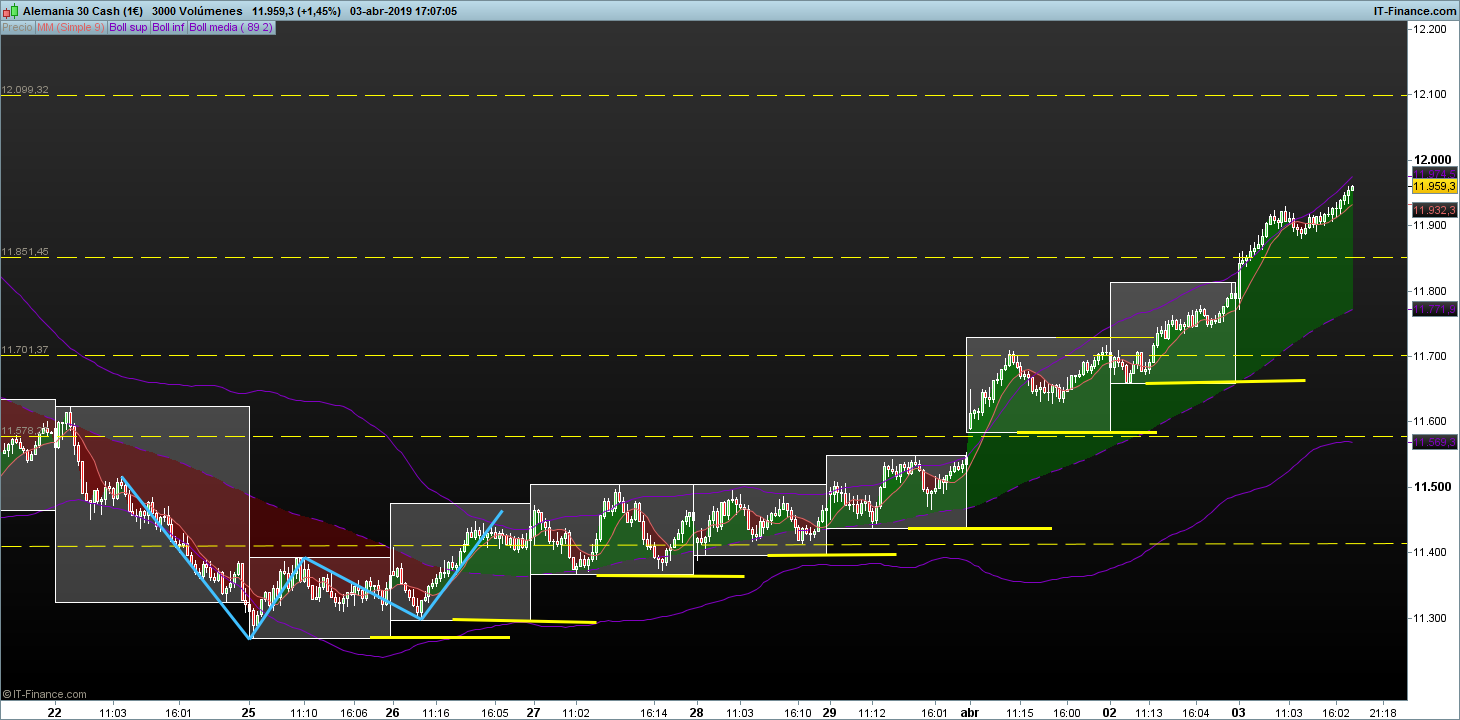The width and height of the screenshot is (1460, 720).
Task: Open the Boll media (89 2) indicator label
Action: (x=231, y=28)
